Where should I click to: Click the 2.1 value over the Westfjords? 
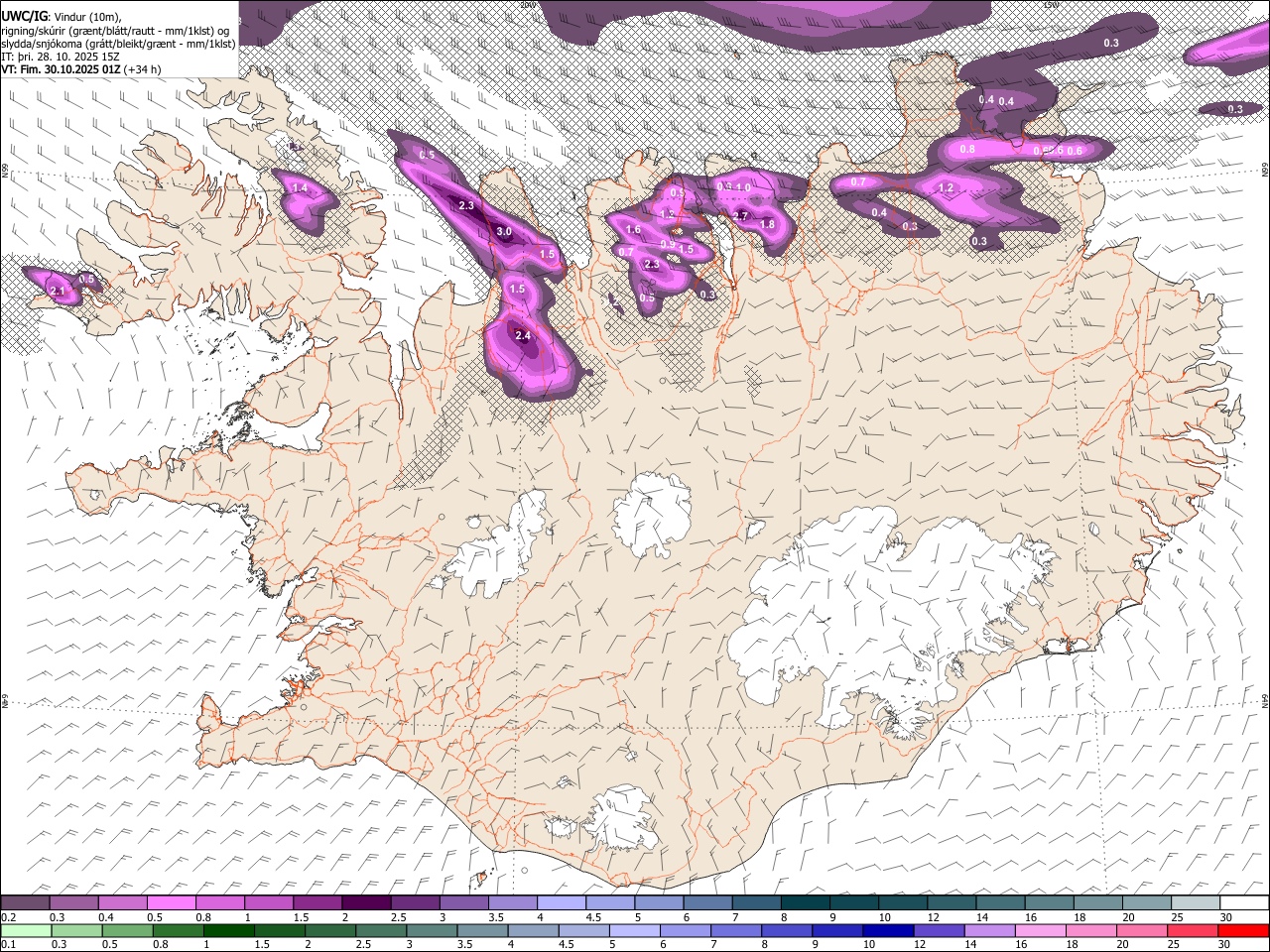pyautogui.click(x=57, y=291)
